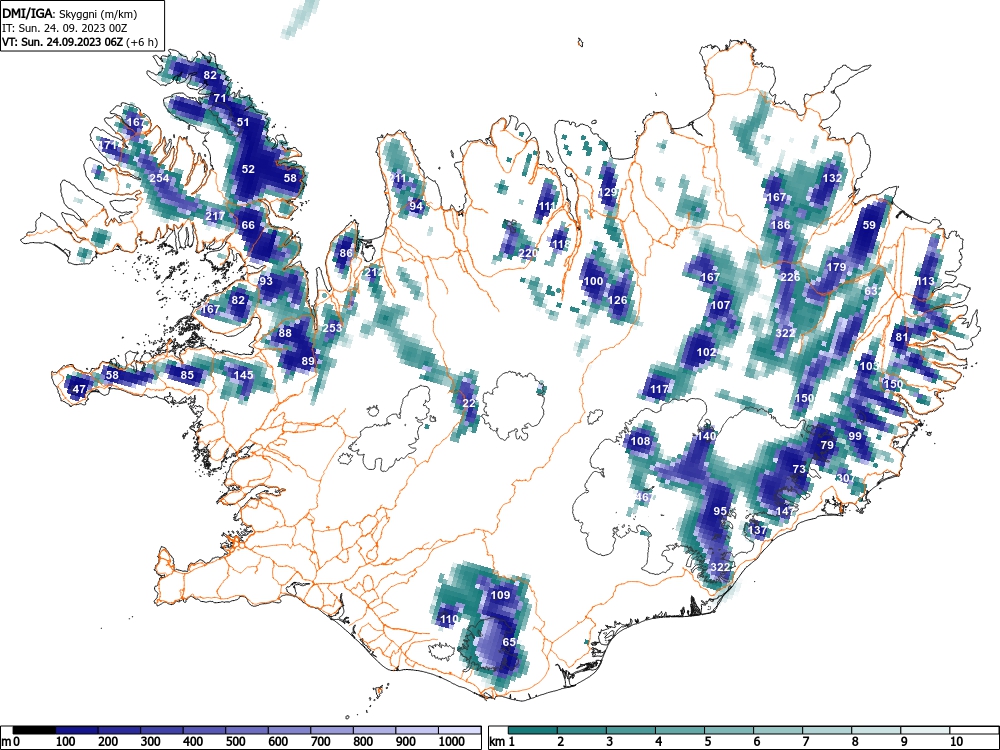
Task: Click the dark teal swatch between 1 and 2 km
Action: 533,730
